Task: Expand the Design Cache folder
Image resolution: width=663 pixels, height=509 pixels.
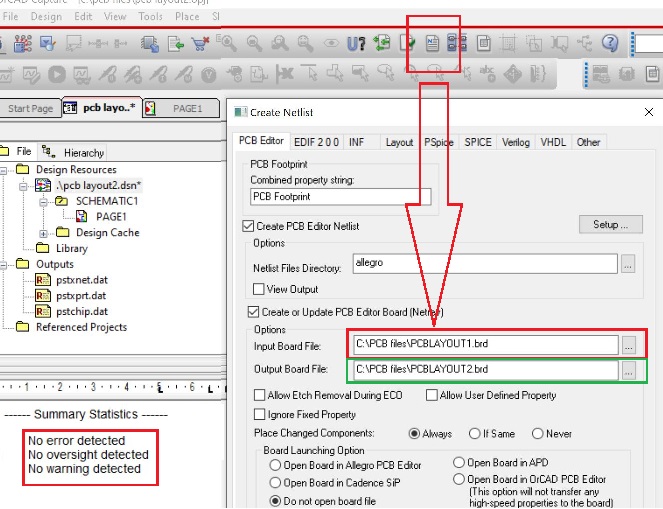Action: pyautogui.click(x=43, y=233)
